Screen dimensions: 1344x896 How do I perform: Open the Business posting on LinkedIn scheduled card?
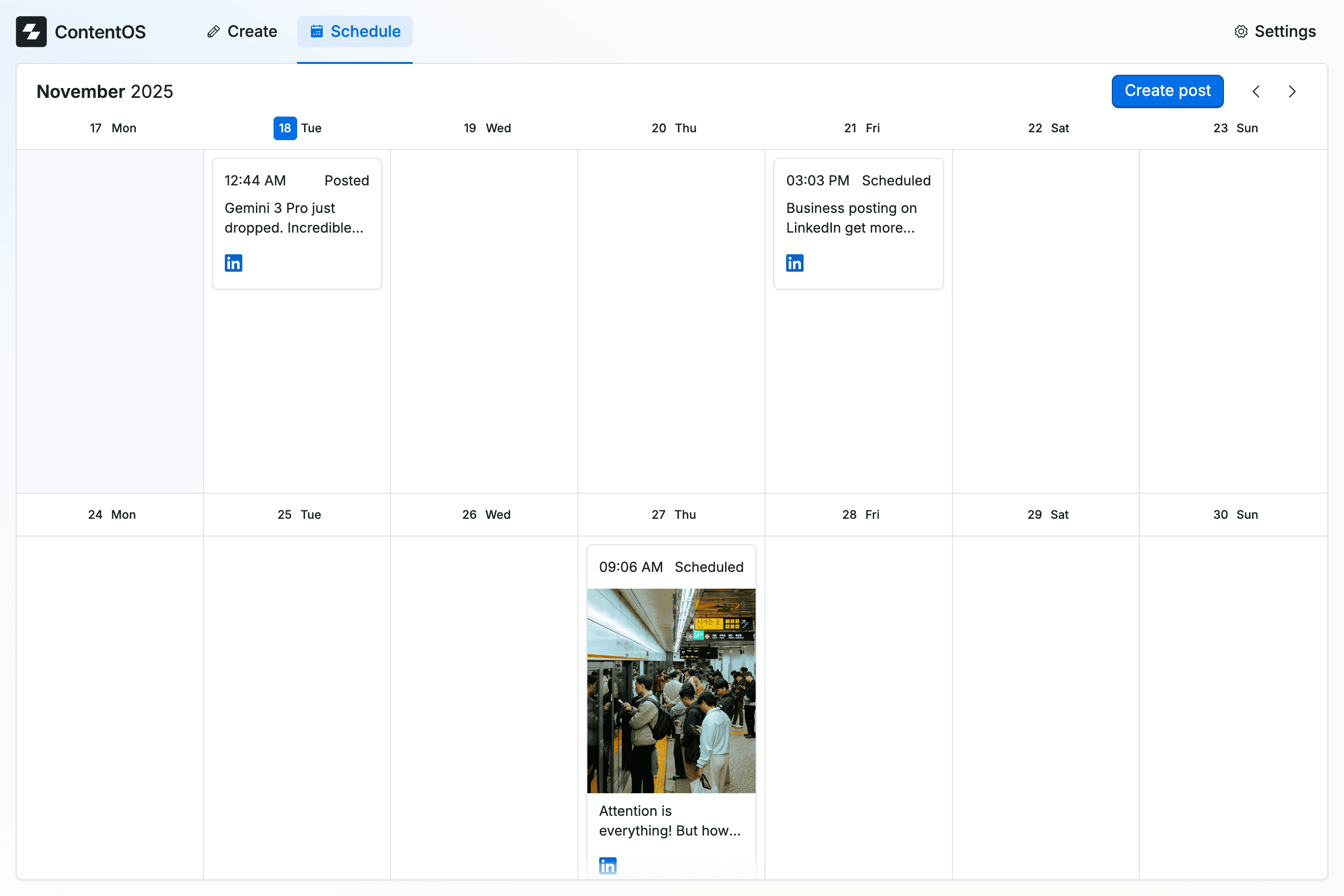858,223
